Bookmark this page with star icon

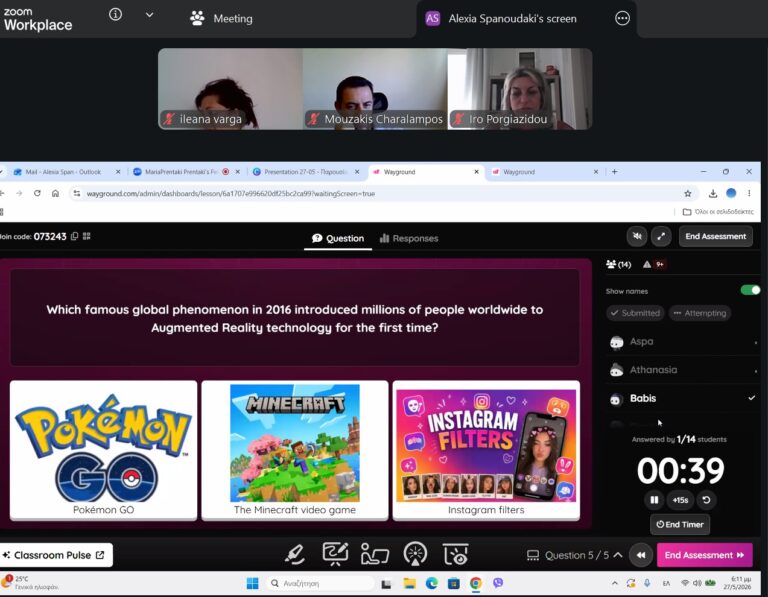tap(688, 193)
